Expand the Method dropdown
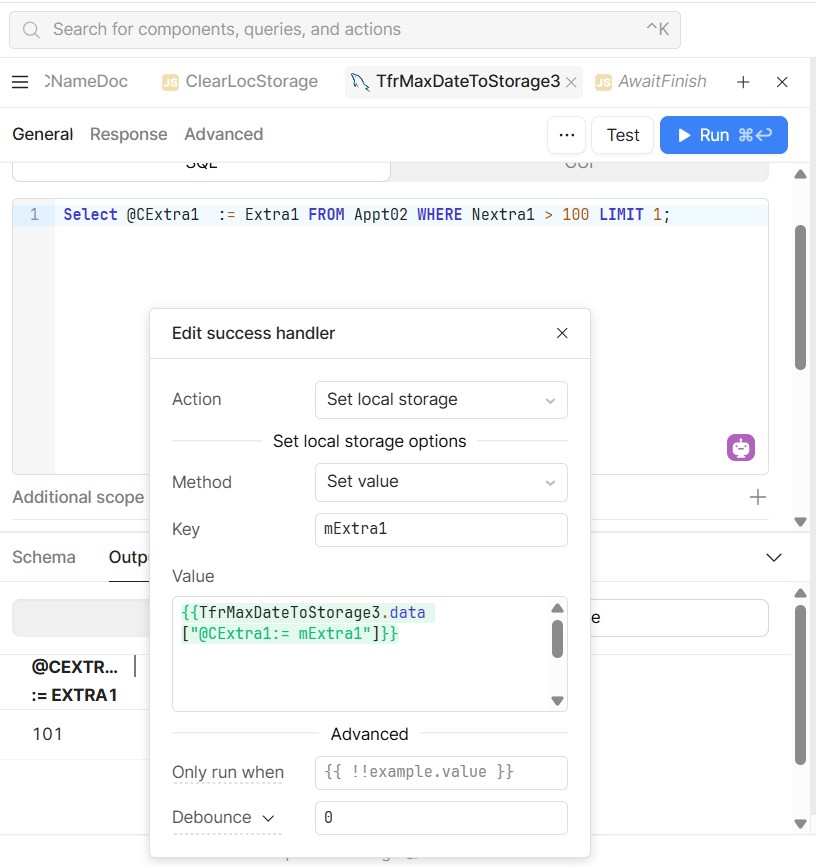This screenshot has width=816, height=867. [440, 482]
